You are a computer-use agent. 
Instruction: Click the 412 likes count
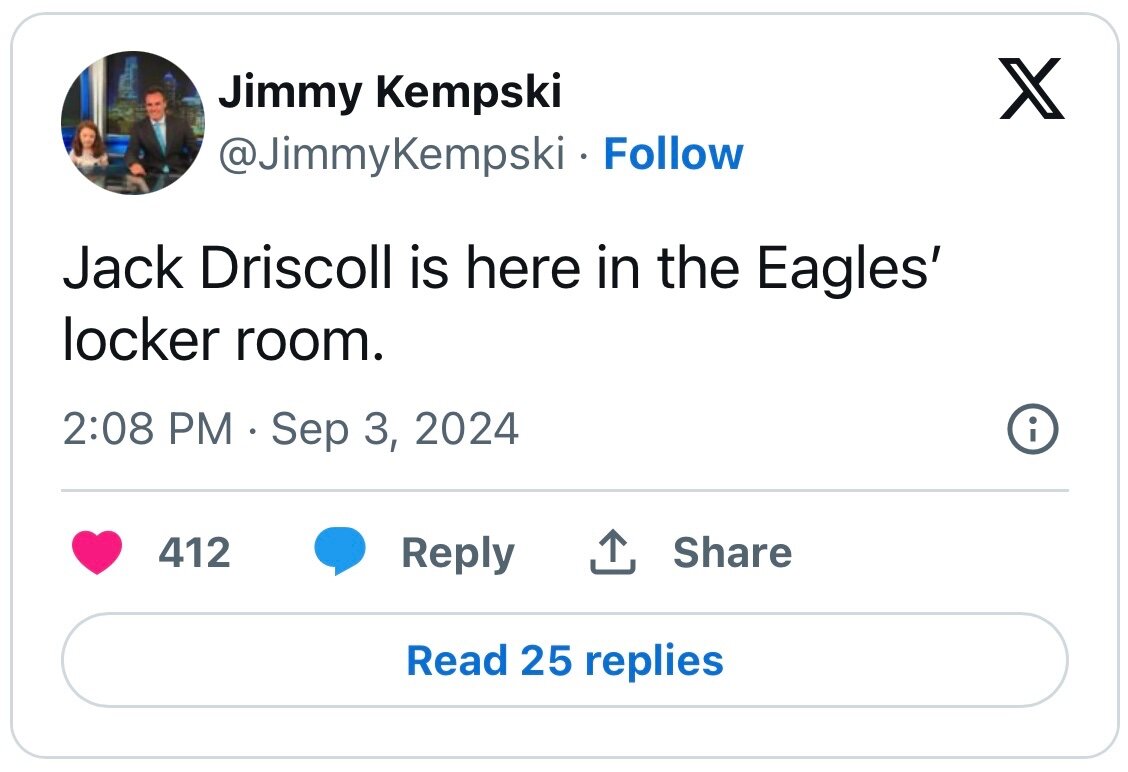coord(194,552)
